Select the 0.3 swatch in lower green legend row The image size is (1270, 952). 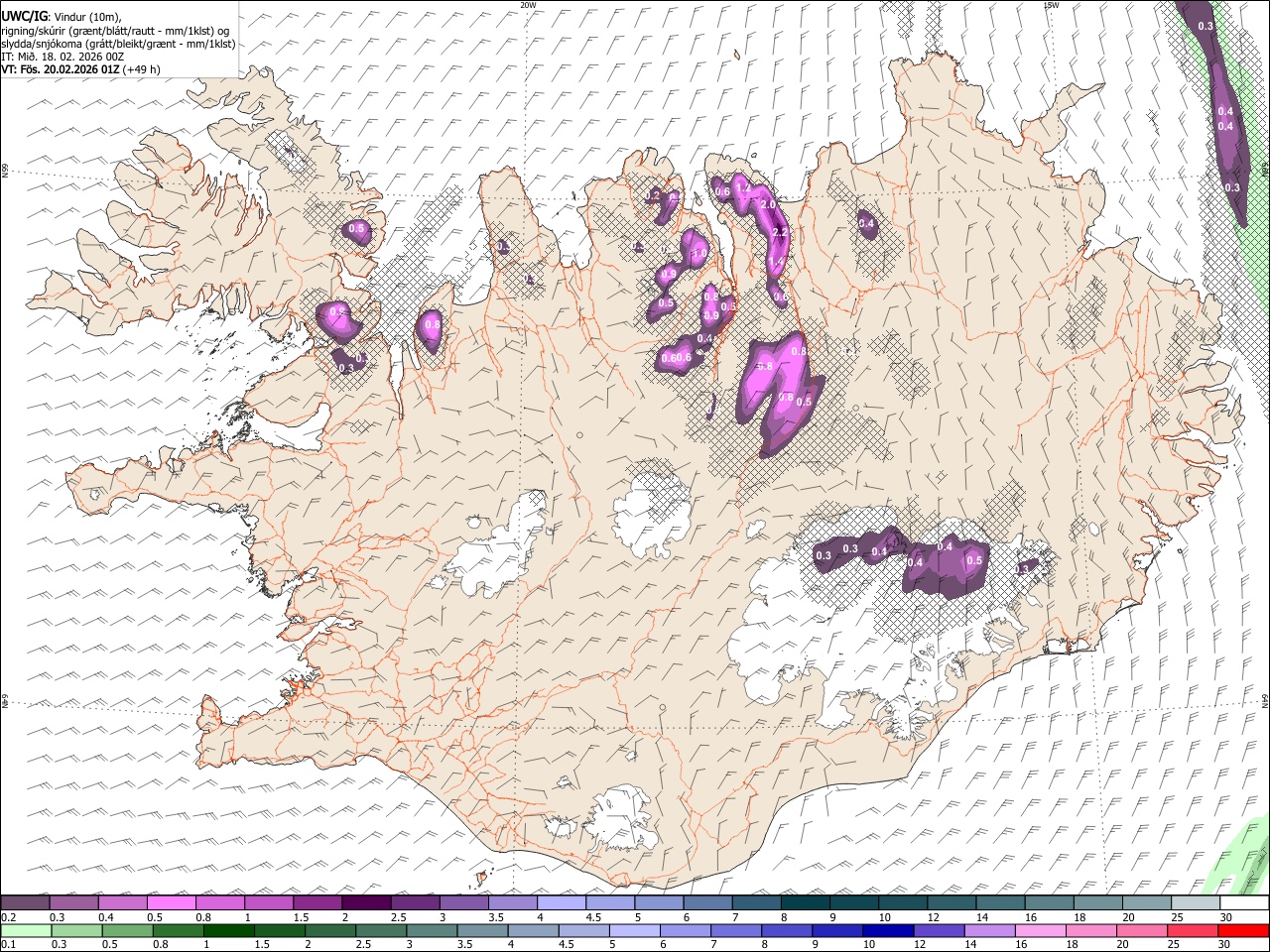[76, 930]
